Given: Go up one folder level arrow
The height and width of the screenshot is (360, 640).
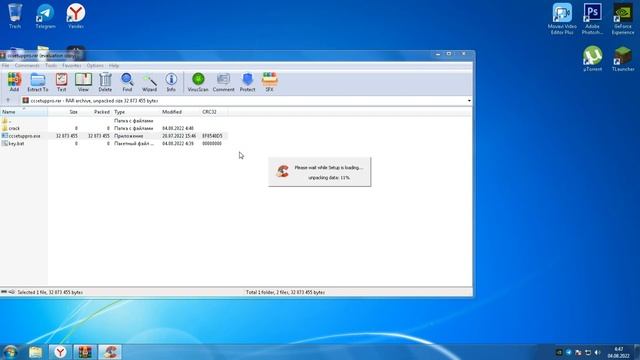Looking at the screenshot, I should pos(8,100).
